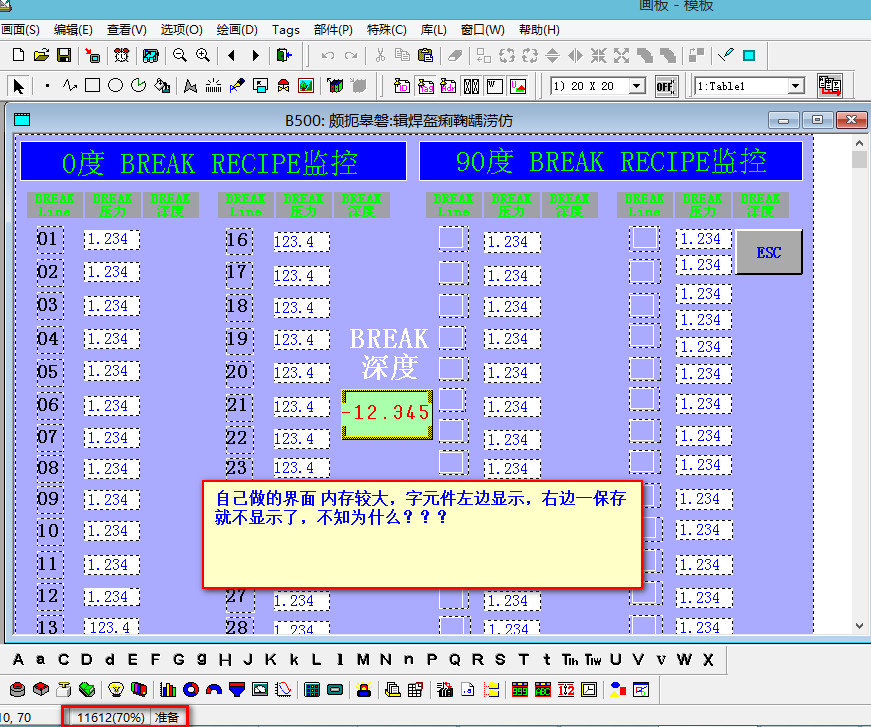Click the zoom in magnifier icon

coord(203,55)
